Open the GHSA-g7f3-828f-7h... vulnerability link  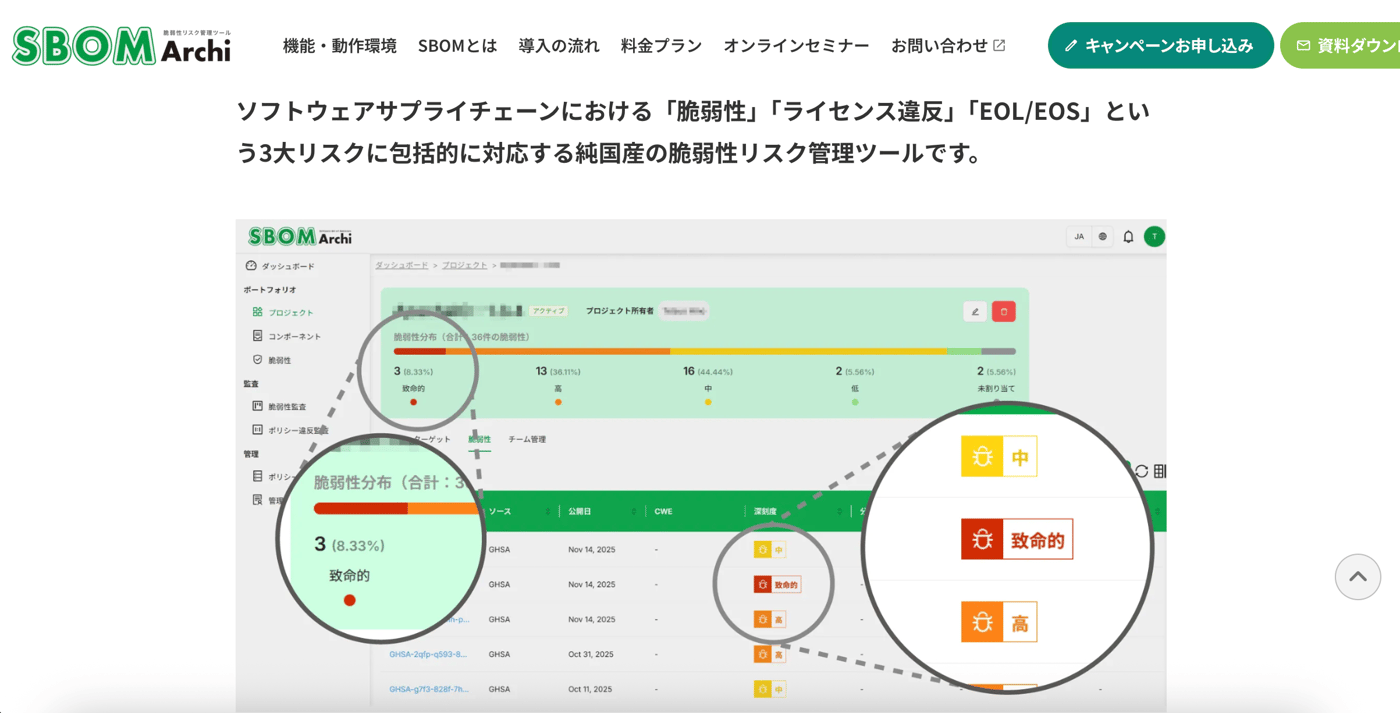429,689
